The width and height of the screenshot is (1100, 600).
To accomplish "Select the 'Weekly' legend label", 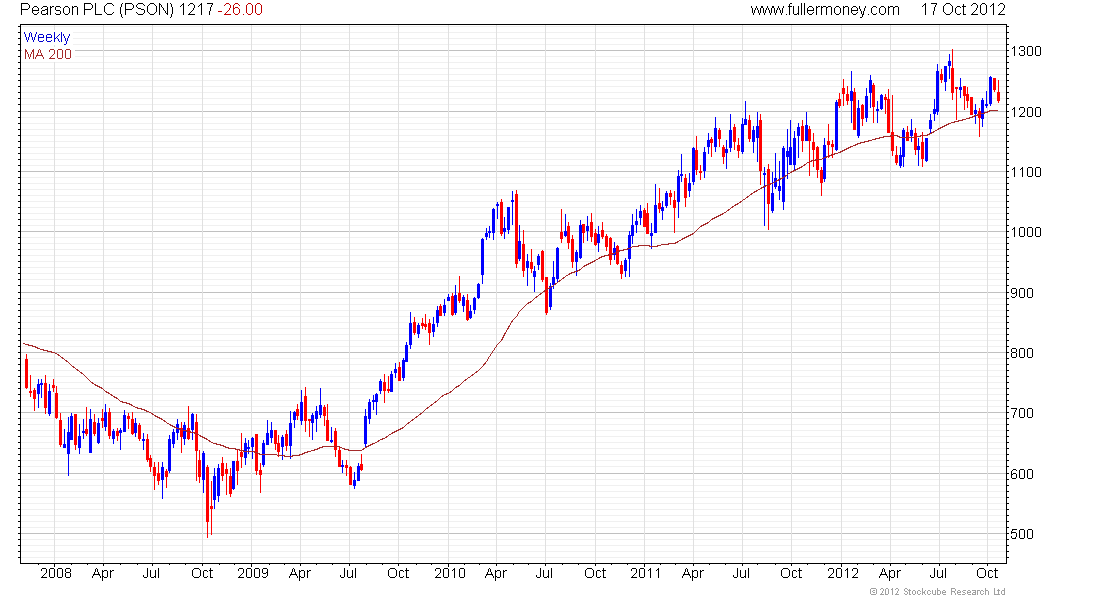I will 47,37.
